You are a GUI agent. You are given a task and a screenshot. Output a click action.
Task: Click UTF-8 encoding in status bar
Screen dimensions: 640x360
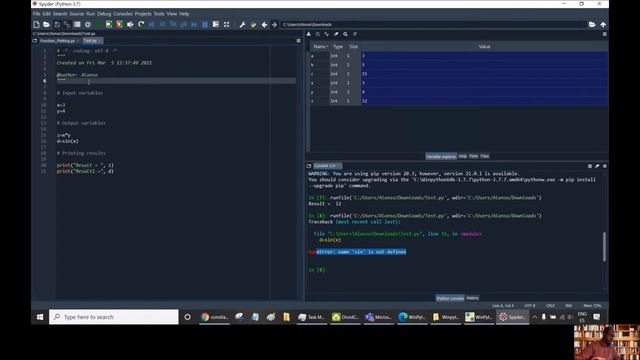point(529,306)
